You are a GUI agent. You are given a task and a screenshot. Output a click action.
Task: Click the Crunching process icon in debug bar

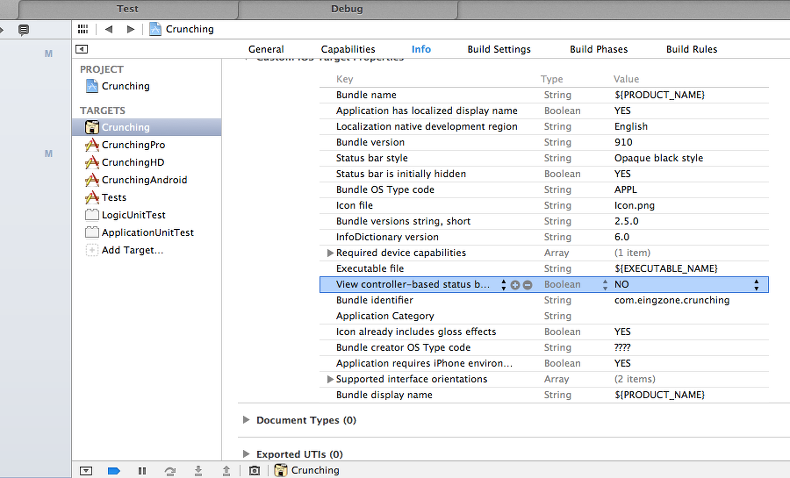(281, 470)
